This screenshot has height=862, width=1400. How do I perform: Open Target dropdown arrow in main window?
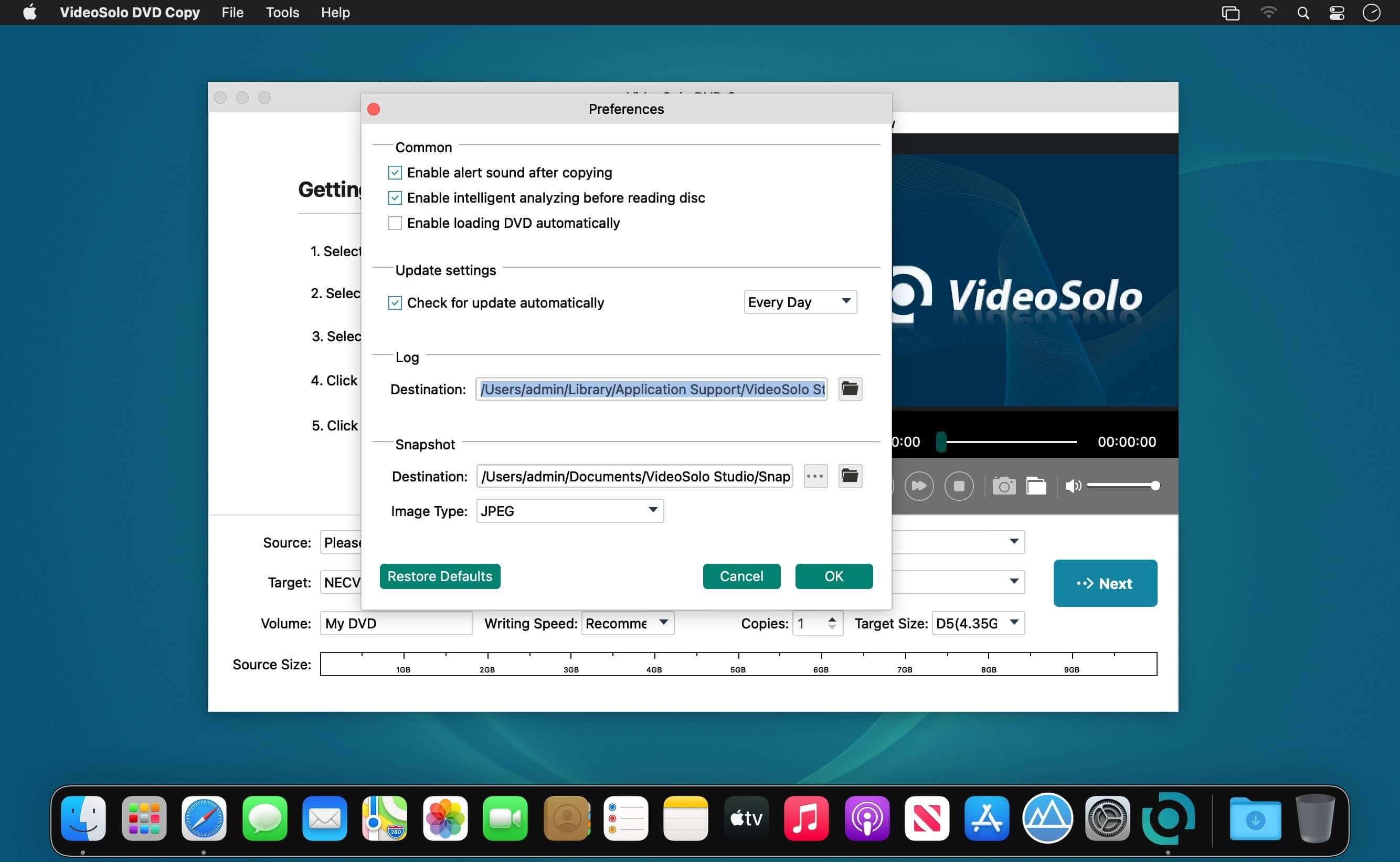pyautogui.click(x=1014, y=582)
